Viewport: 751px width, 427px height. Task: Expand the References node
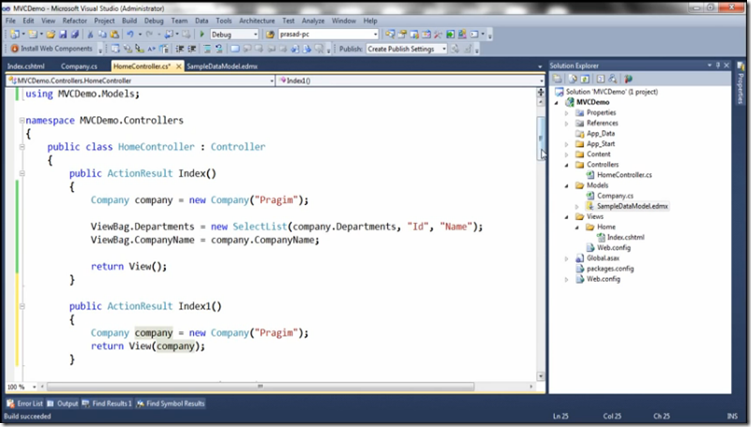pos(567,123)
